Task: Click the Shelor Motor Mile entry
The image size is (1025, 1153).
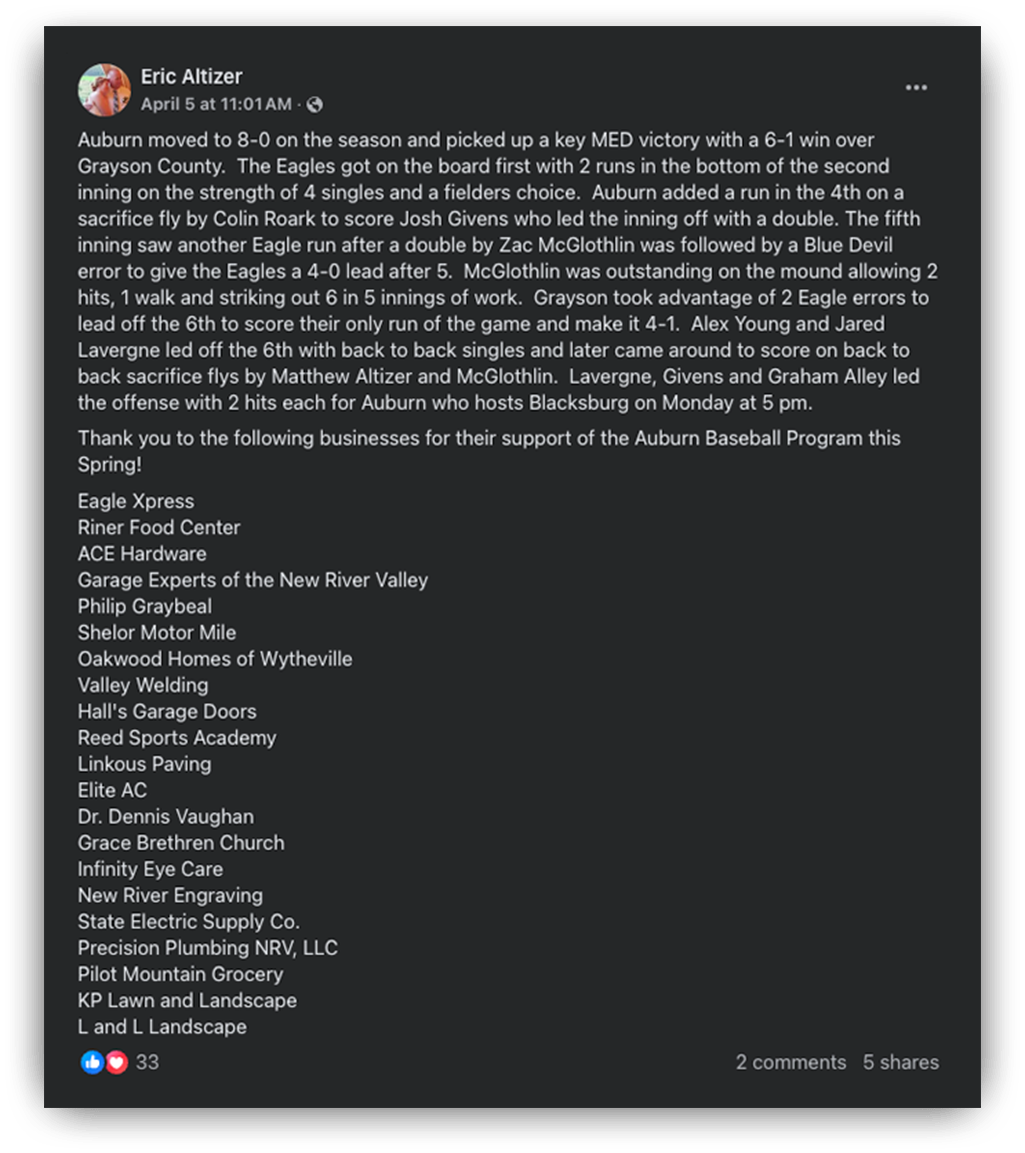Action: point(157,632)
